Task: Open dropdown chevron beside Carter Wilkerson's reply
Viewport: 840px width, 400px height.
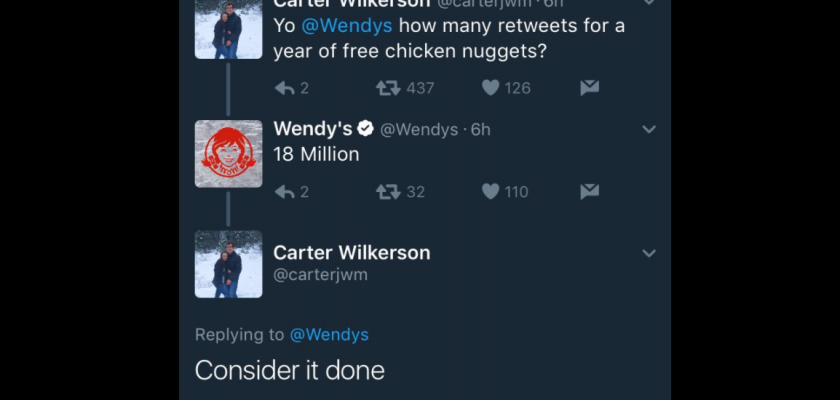Action: [x=649, y=254]
